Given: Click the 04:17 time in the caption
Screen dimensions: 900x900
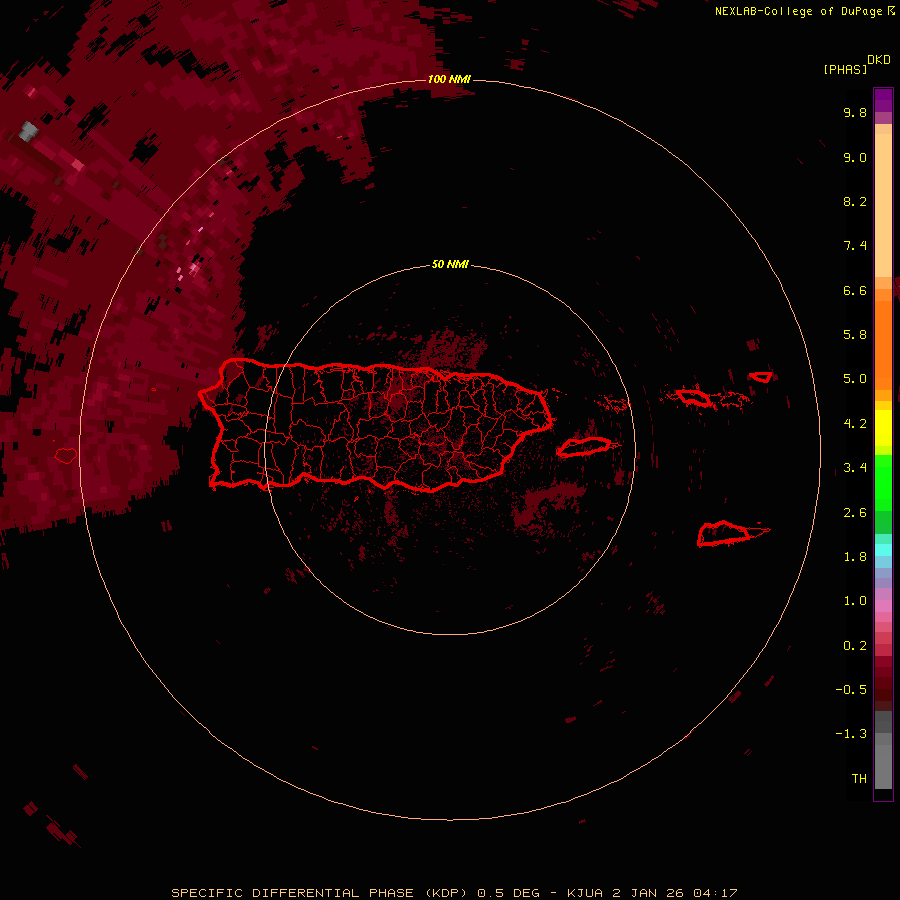Looking at the screenshot, I should click(715, 893).
